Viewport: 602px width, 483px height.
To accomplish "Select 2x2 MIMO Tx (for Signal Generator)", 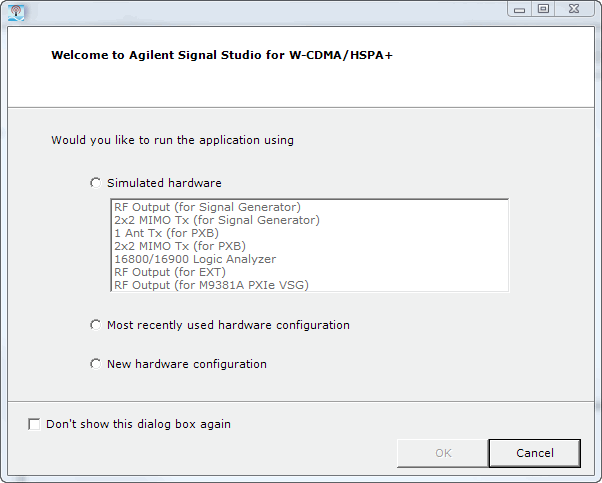I will pyautogui.click(x=217, y=220).
